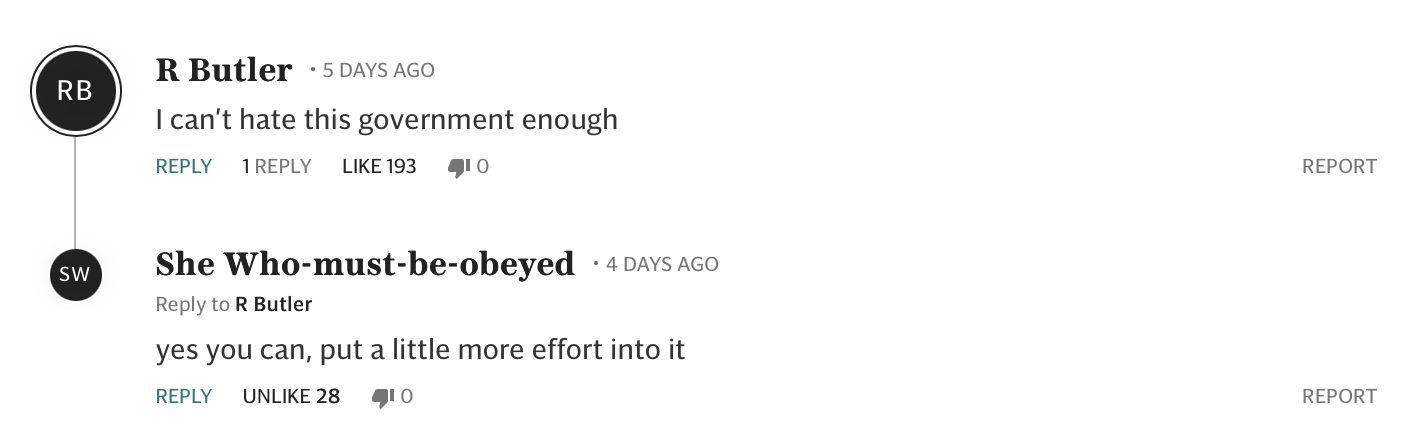Viewport: 1410px width, 442px height.
Task: Click the "4 days ago" timestamp
Action: click(x=662, y=265)
